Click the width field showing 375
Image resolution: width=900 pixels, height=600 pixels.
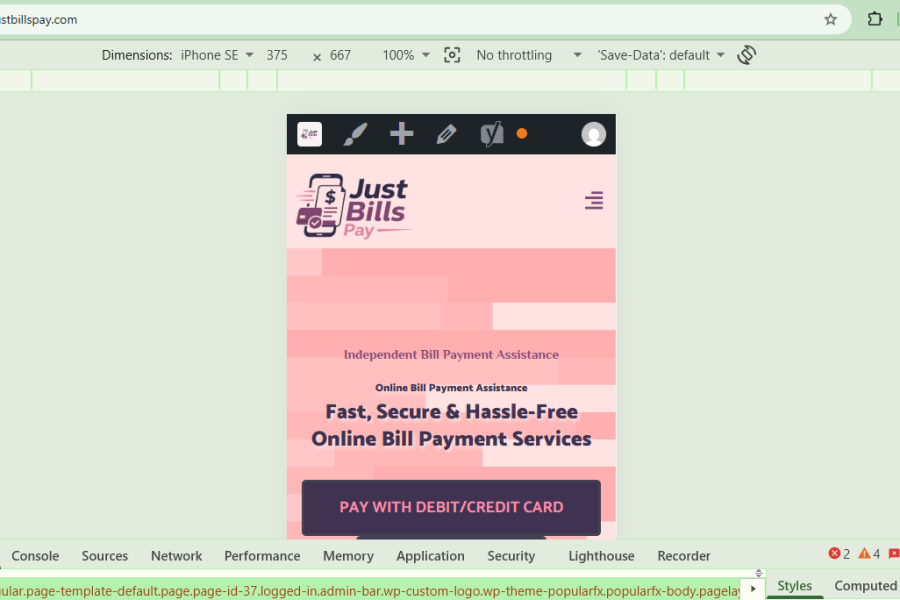[277, 55]
